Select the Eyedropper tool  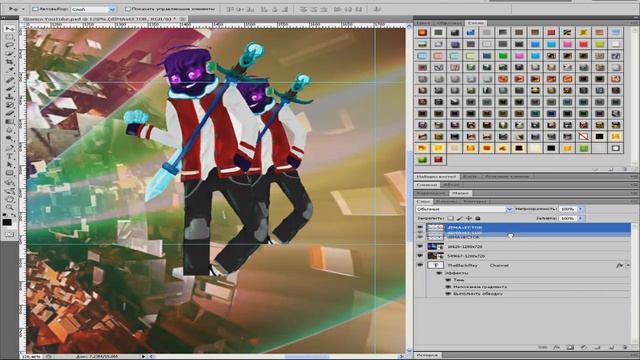[9, 70]
